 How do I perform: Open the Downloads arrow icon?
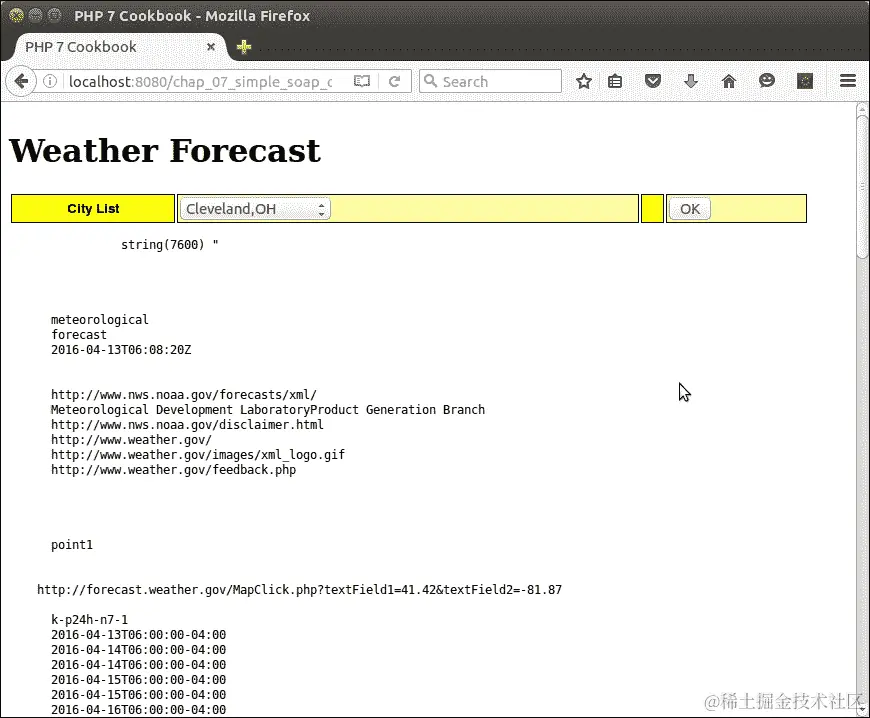[x=691, y=82]
